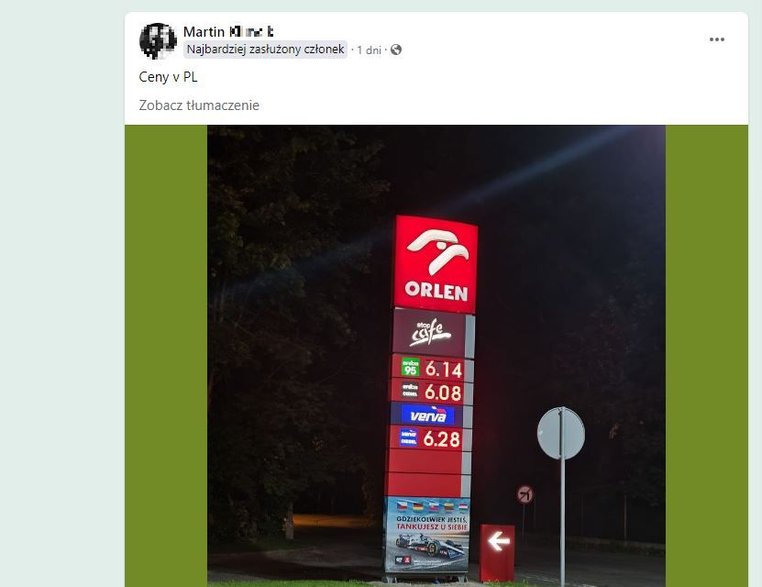Click the blue verva logo panel
Viewport: 762px width, 587px height.
[427, 415]
